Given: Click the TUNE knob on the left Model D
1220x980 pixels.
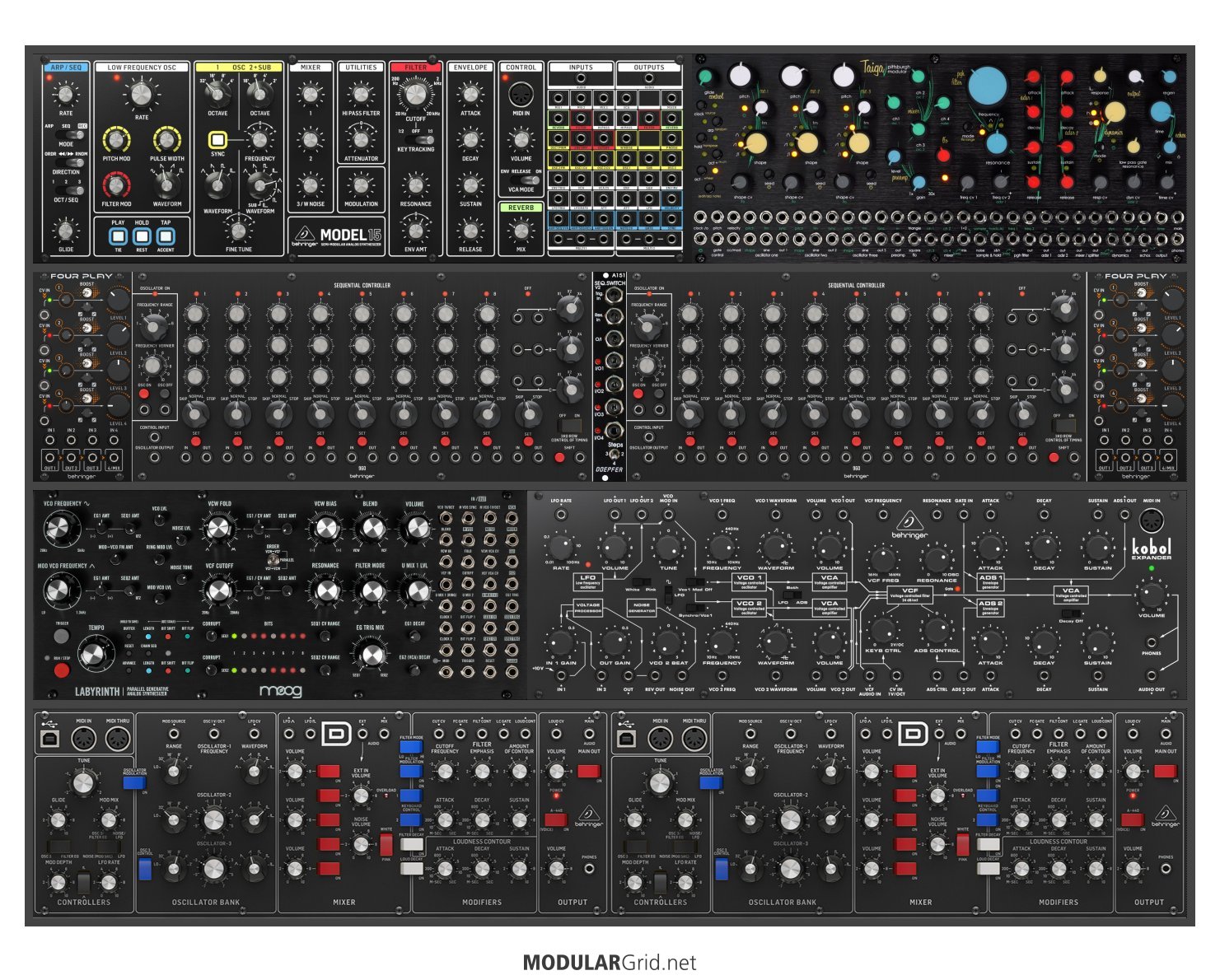Looking at the screenshot, I should click(x=83, y=783).
